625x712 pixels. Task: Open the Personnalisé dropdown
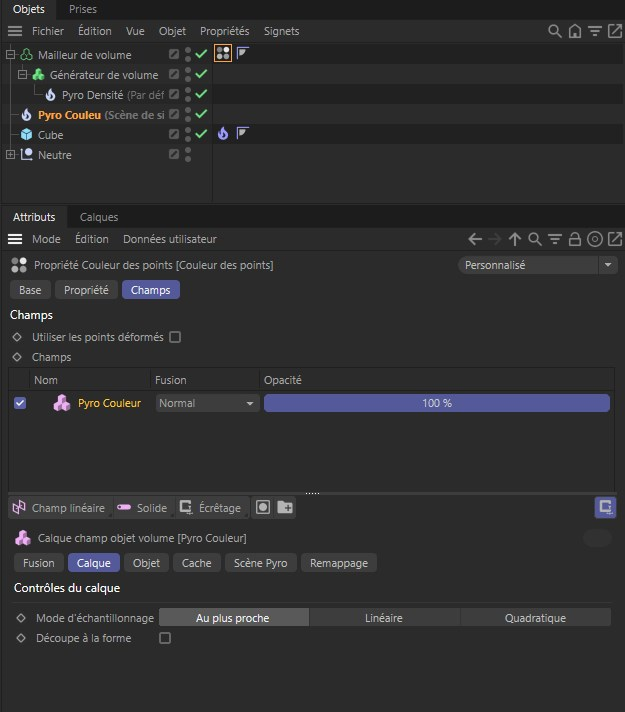click(537, 265)
